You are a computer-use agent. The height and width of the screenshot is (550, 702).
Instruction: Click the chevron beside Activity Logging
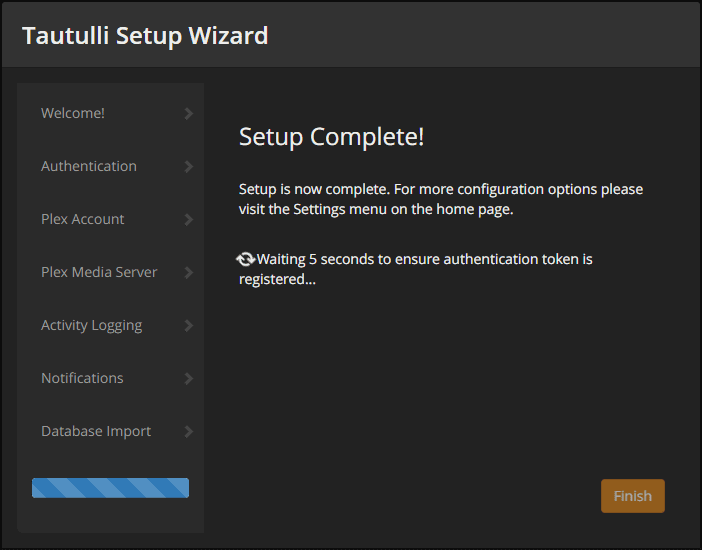[x=189, y=326]
